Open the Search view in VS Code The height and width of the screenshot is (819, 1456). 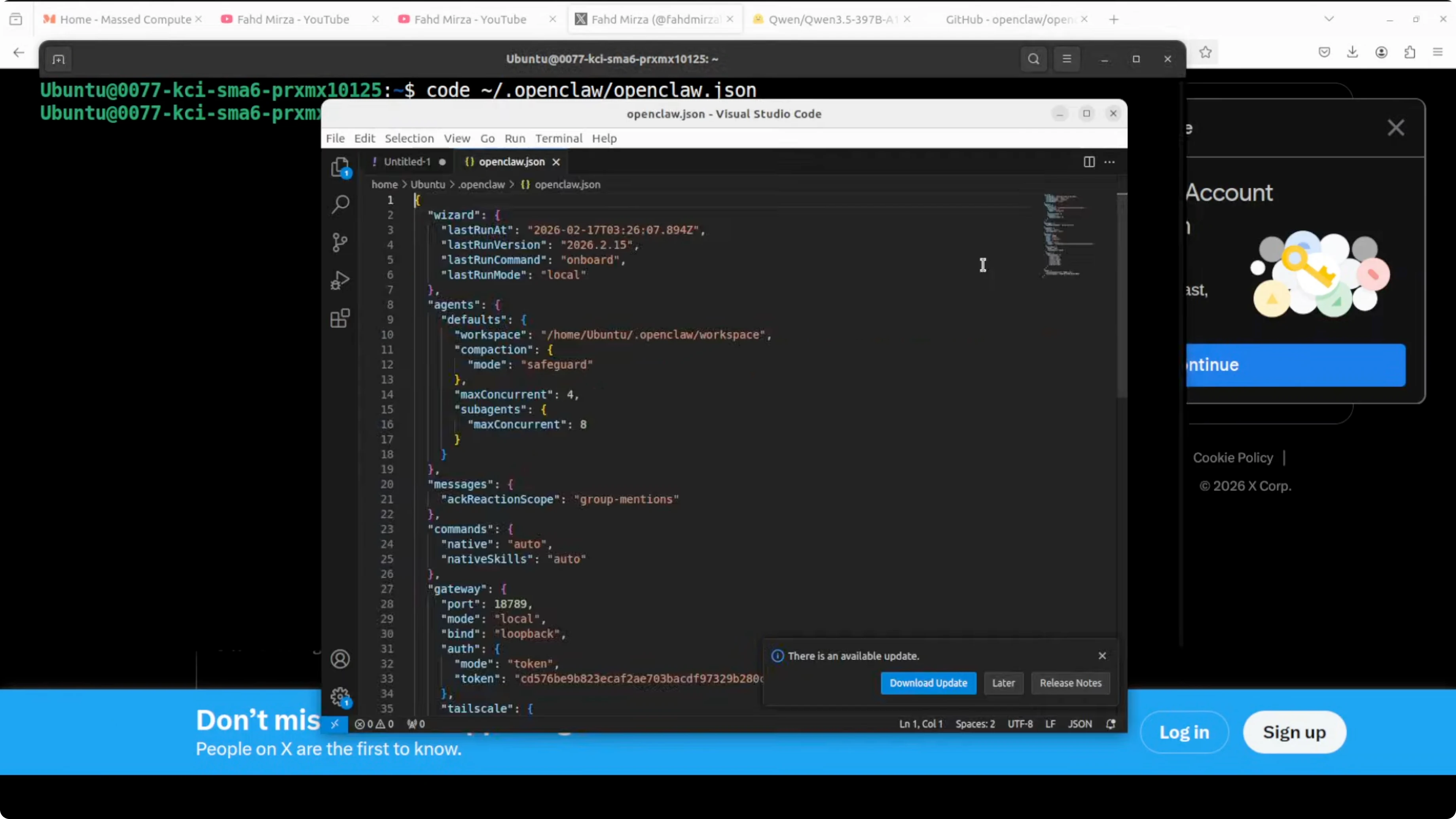pos(340,204)
